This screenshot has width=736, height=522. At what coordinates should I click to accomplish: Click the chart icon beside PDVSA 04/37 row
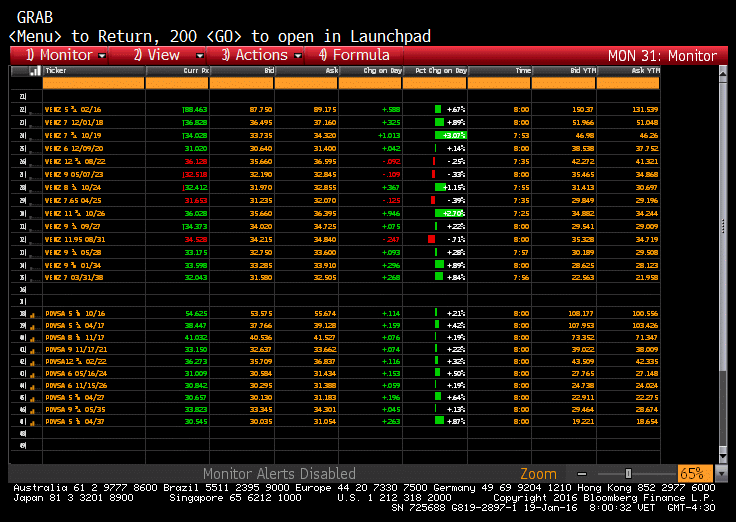(32, 423)
